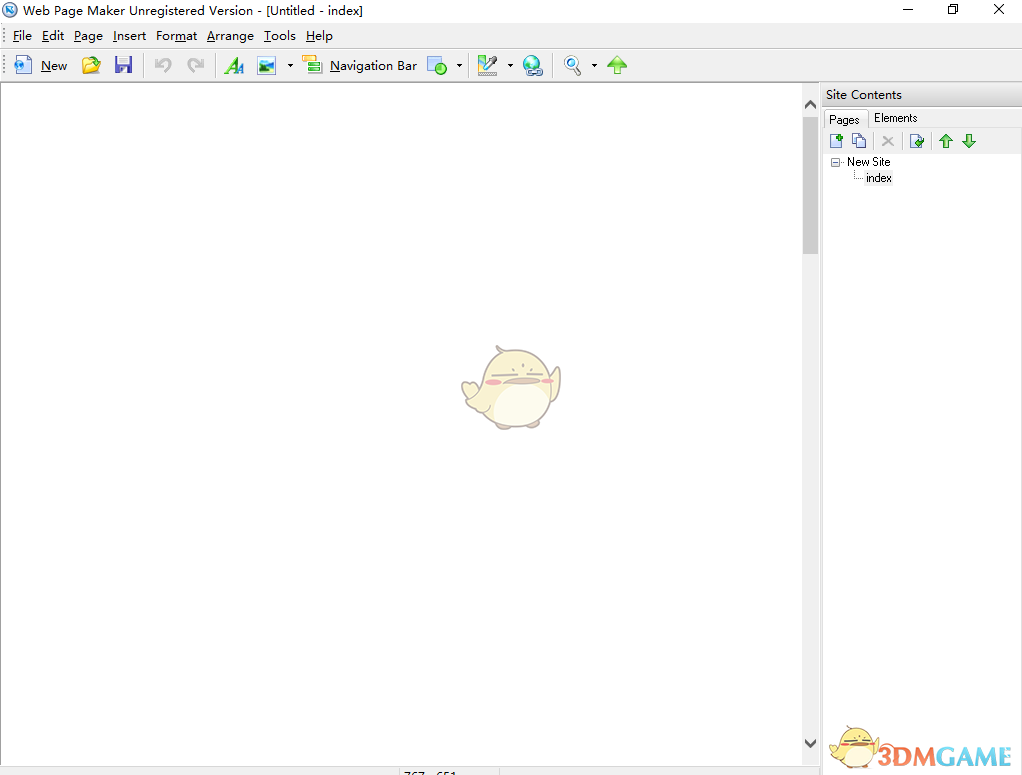This screenshot has height=775, width=1022.
Task: Collapse the New Site tree node
Action: tap(836, 162)
